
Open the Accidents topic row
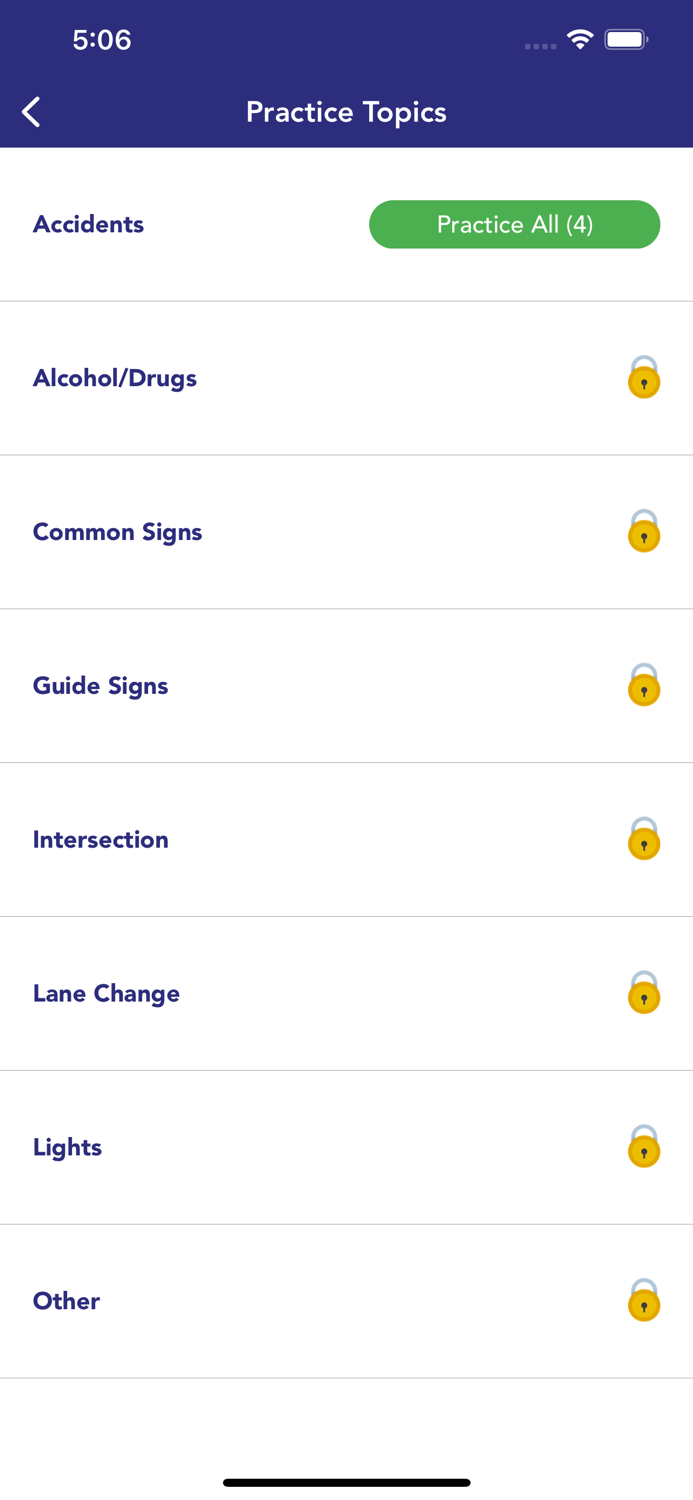tap(200, 224)
